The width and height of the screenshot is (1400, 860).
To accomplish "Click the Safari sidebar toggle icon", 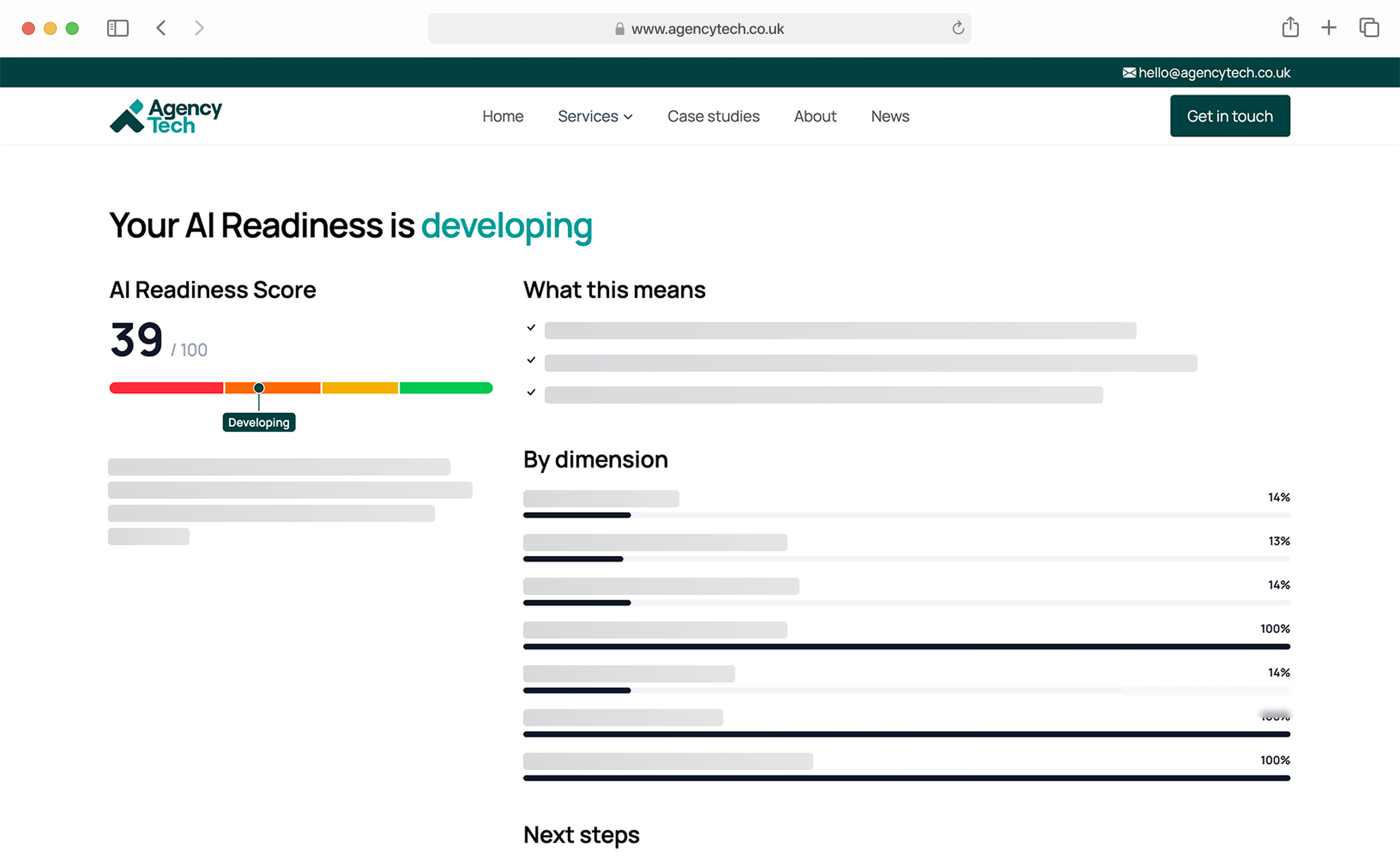I will [x=118, y=28].
